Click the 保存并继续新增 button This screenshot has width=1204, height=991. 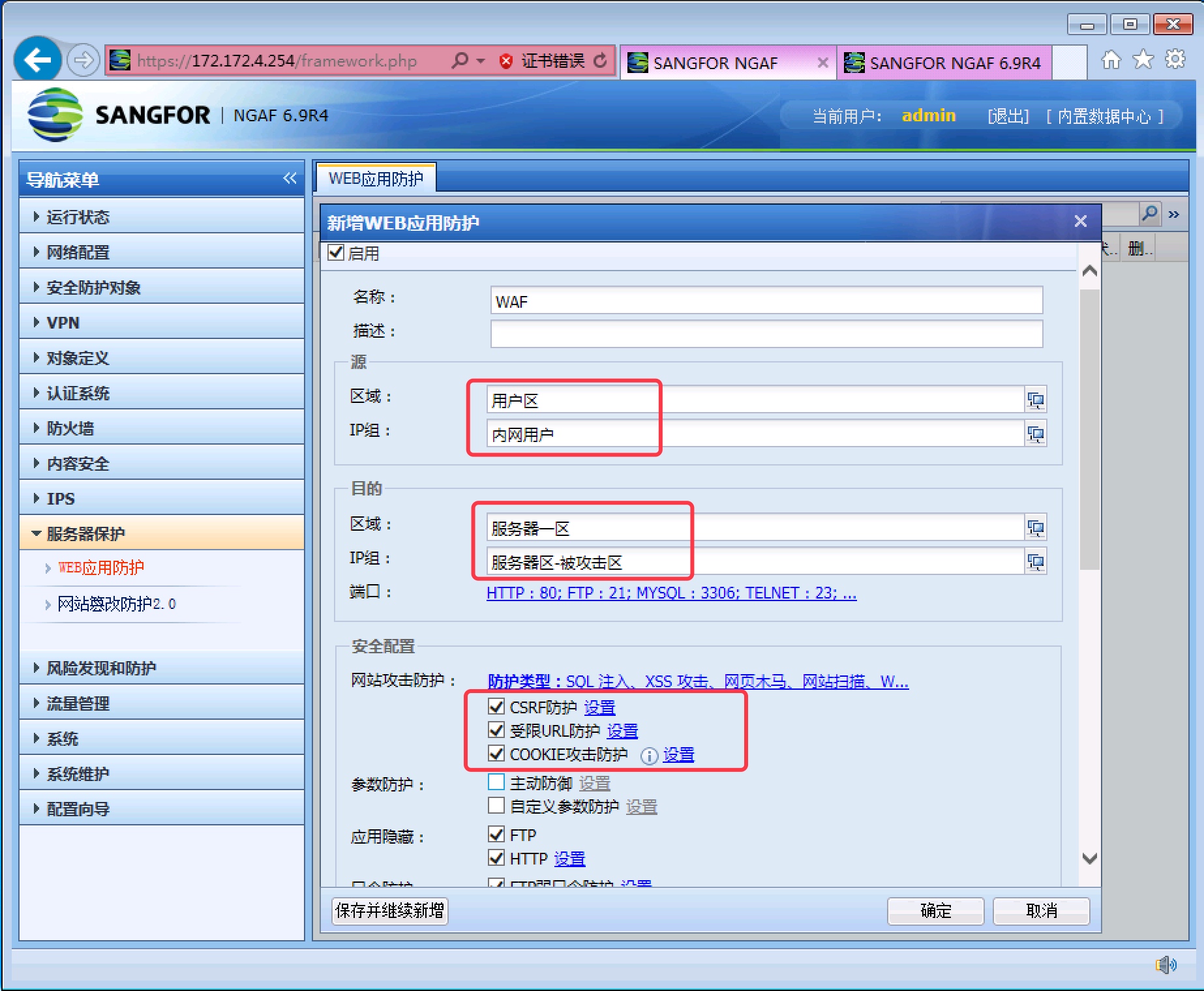(x=390, y=911)
